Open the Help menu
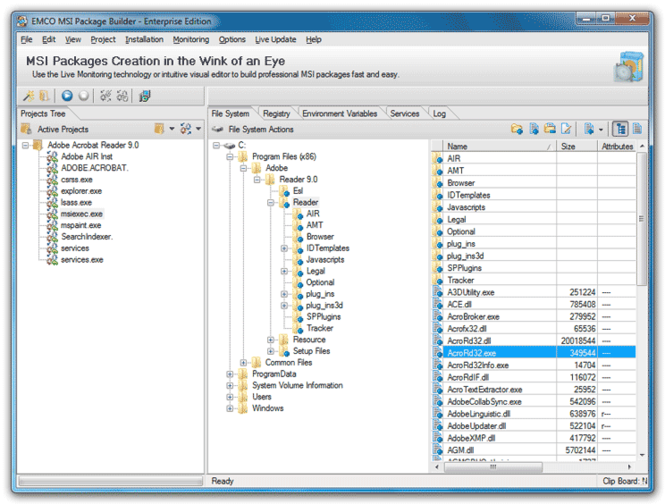Screen dimensions: 665x504 [x=313, y=39]
